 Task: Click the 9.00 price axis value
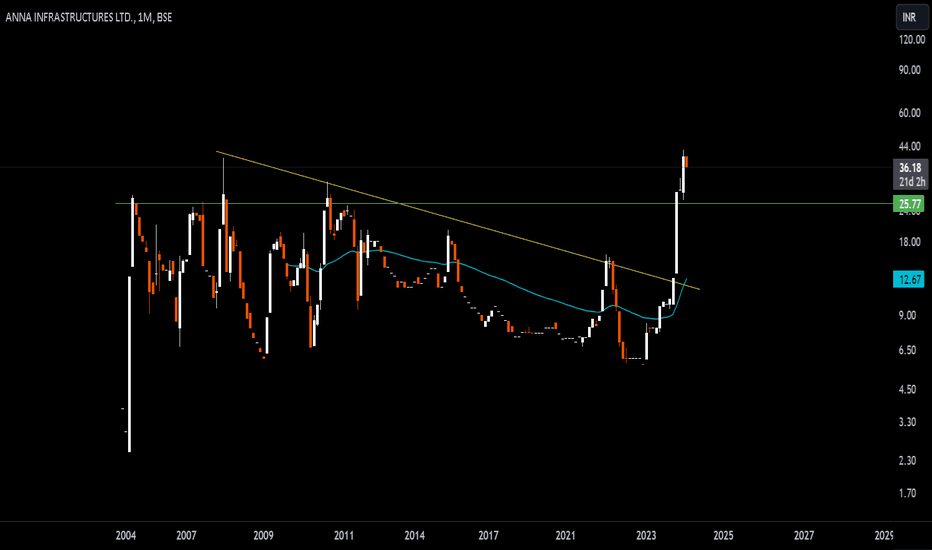coord(907,315)
